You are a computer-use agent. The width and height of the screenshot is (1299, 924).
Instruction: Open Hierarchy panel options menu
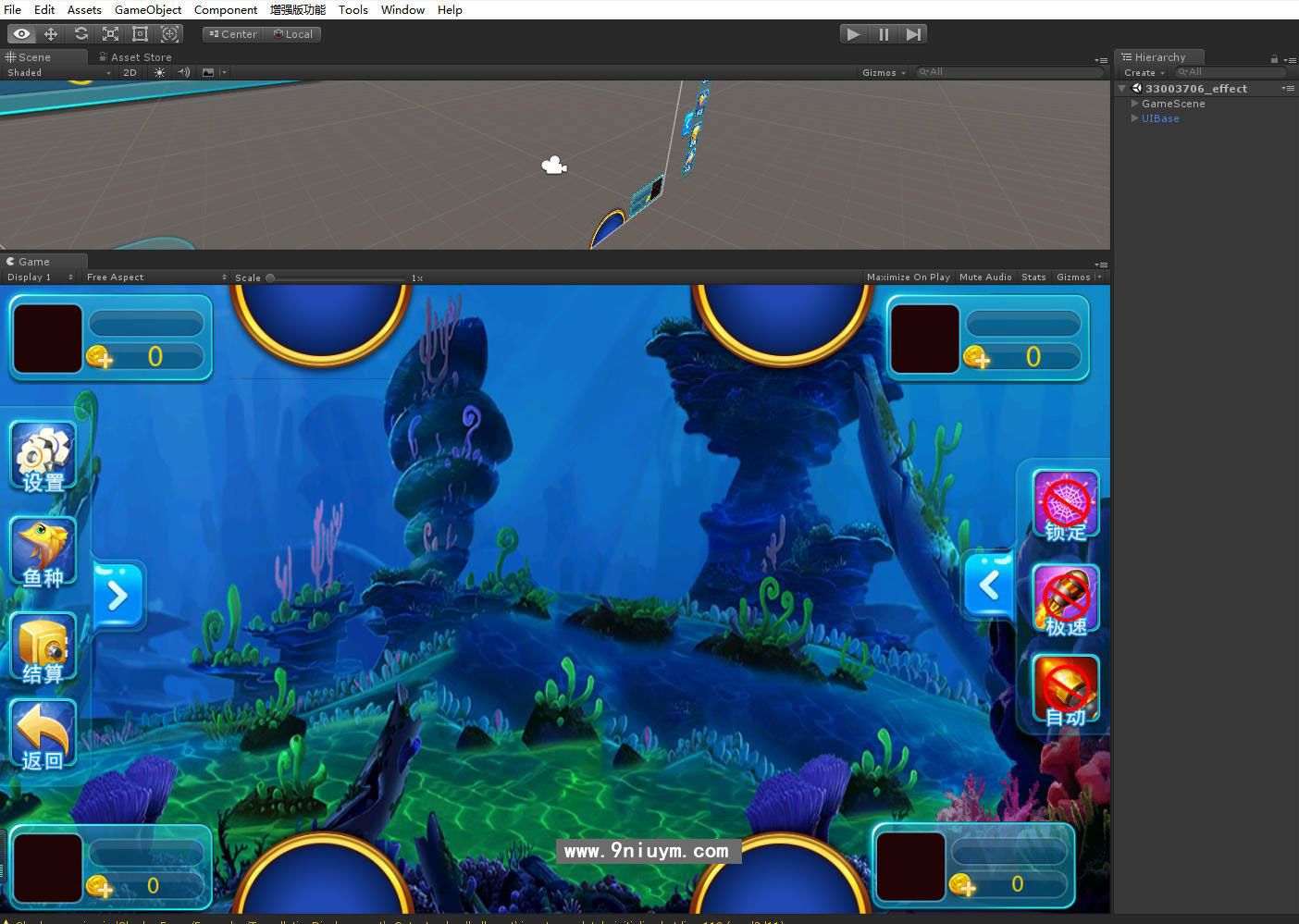tap(1290, 59)
